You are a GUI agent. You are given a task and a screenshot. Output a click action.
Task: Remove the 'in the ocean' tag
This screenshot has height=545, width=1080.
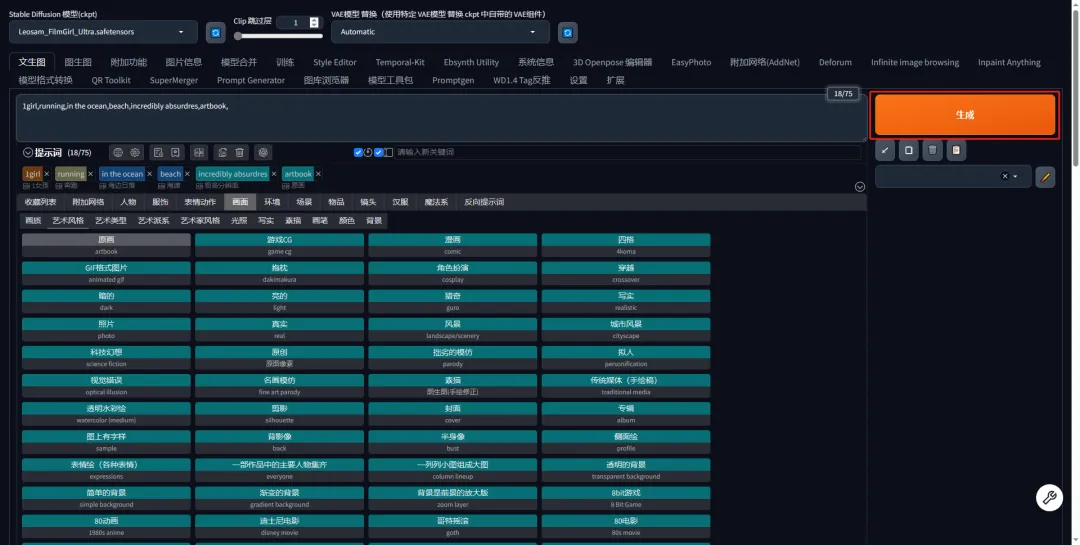click(x=149, y=174)
